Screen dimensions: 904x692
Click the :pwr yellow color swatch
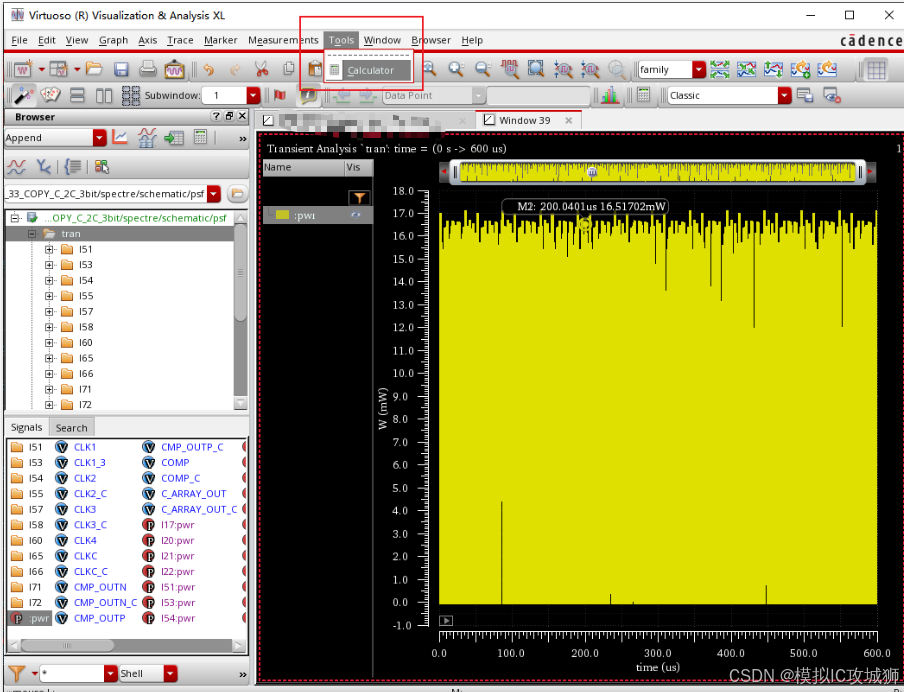point(283,215)
